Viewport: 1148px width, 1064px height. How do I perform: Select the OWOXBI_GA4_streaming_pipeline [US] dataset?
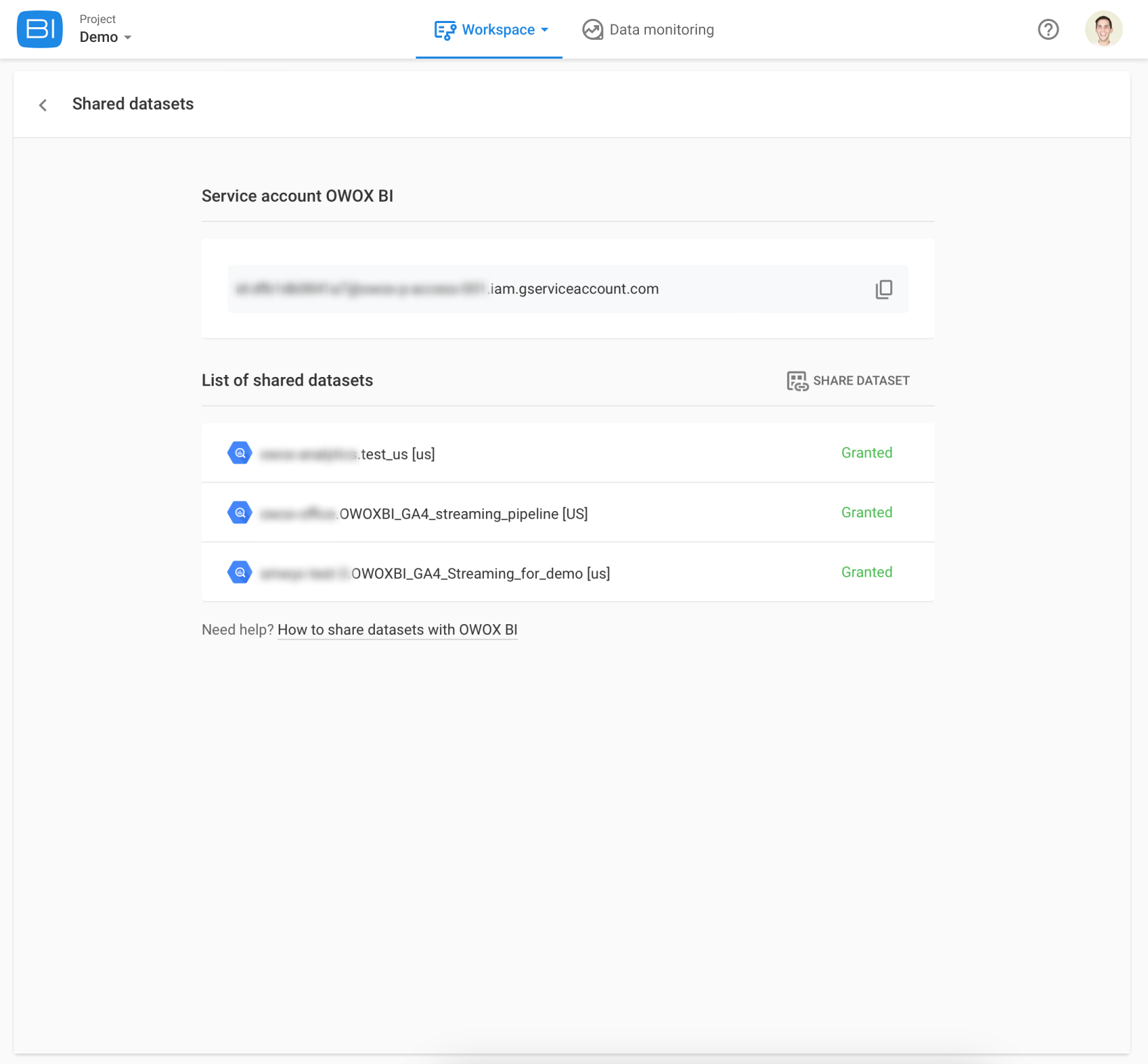click(x=568, y=512)
